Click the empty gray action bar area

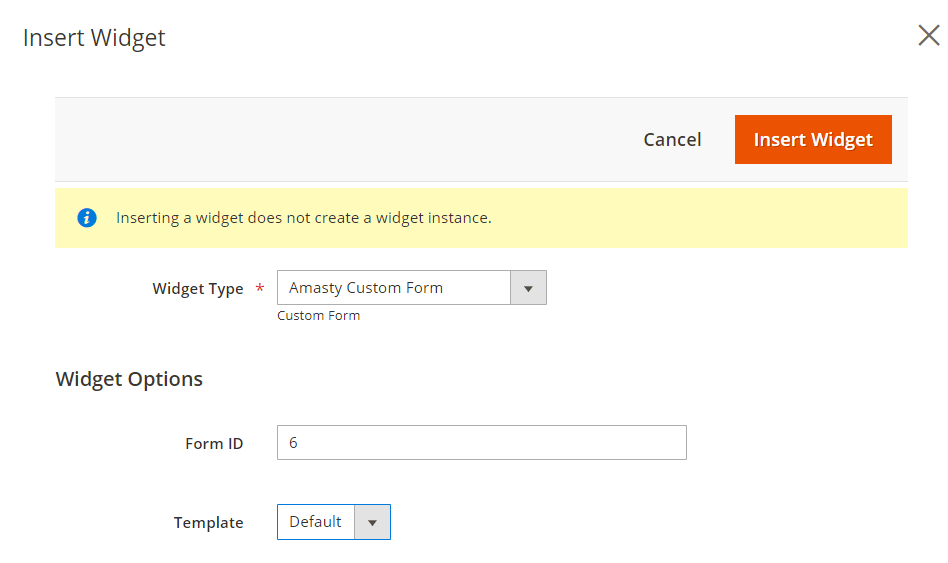click(x=340, y=140)
